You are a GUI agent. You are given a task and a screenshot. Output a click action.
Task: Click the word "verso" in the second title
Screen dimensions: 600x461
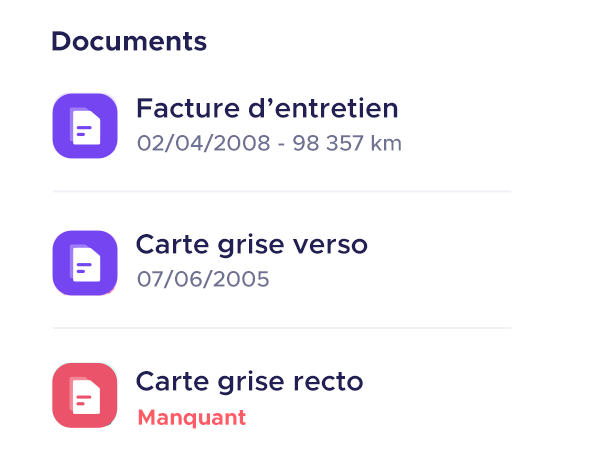[333, 244]
